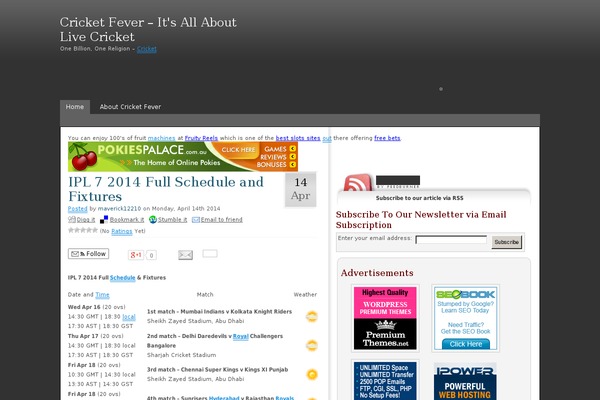Click the Email to friend envelope icon
Viewport: 600px width, 400px height.
pyautogui.click(x=196, y=219)
